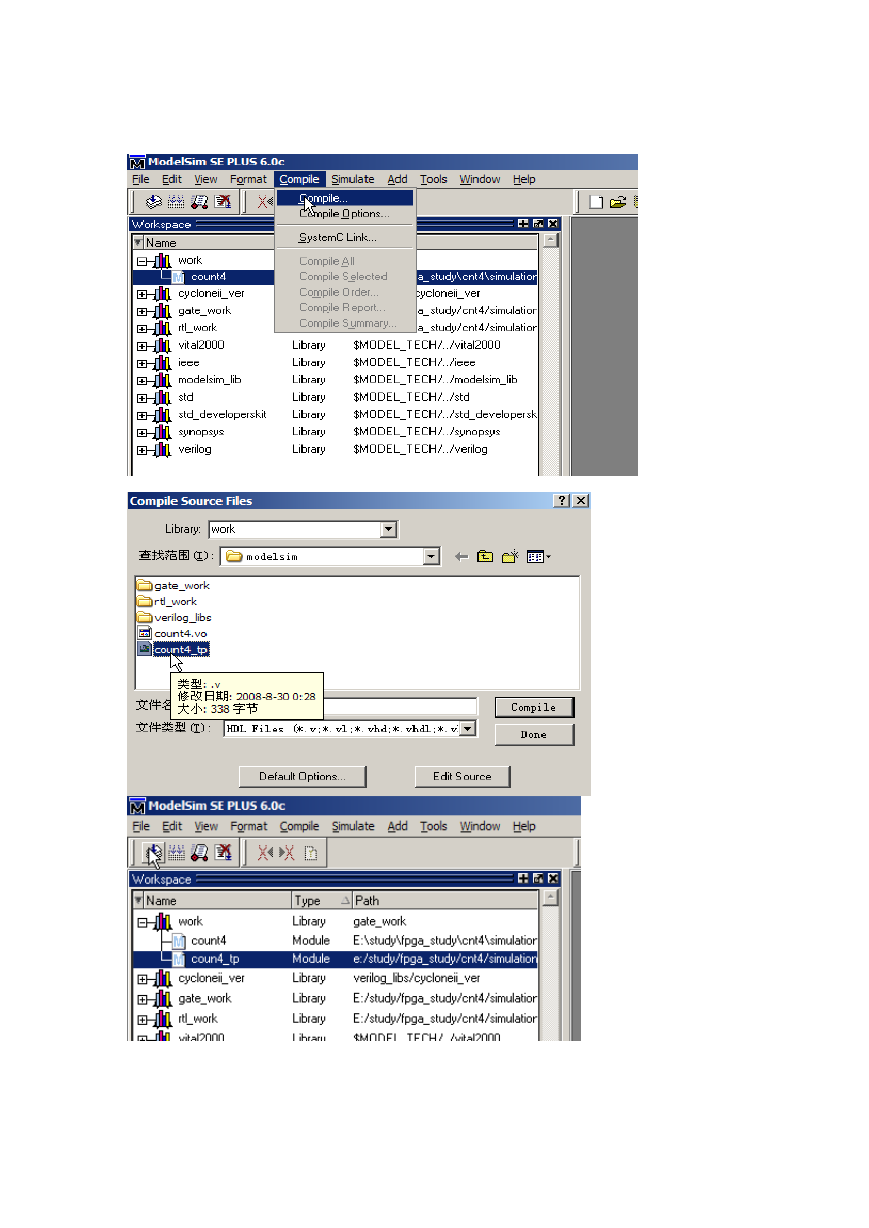Open the view menu icon in the dialog

click(x=539, y=557)
